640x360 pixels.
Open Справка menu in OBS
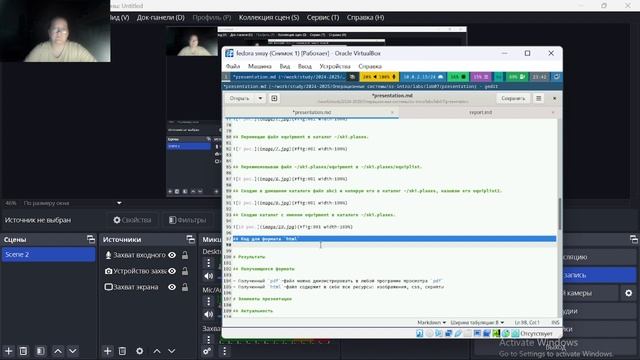pos(365,18)
